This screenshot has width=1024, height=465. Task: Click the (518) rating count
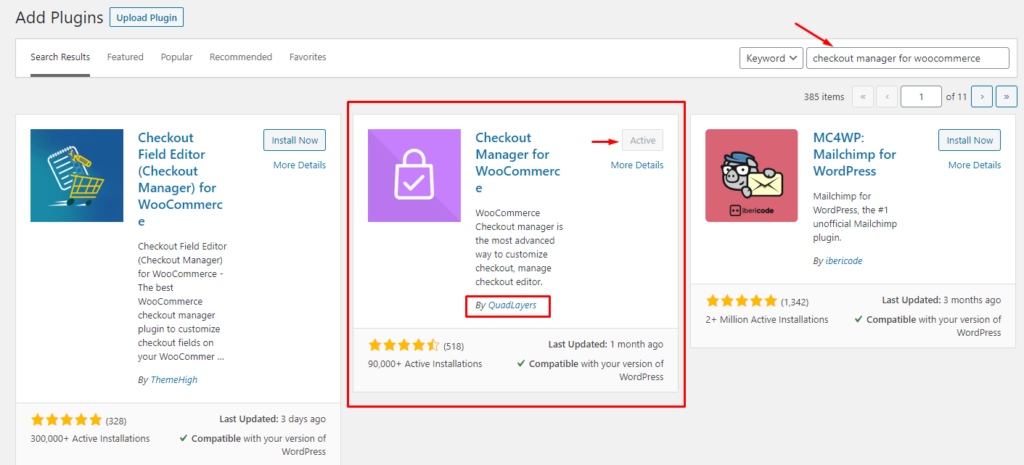pyautogui.click(x=454, y=345)
